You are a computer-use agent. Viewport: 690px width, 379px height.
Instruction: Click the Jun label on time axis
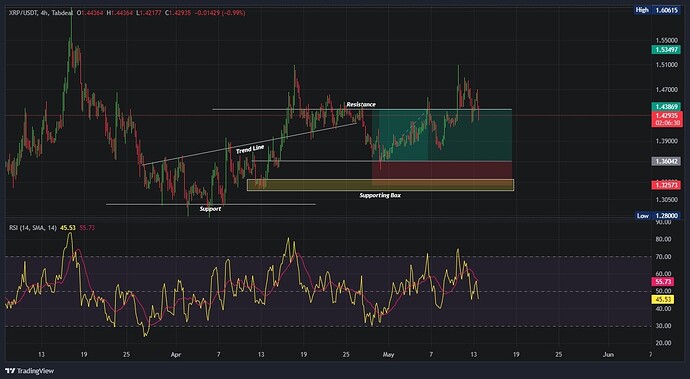[x=608, y=354]
